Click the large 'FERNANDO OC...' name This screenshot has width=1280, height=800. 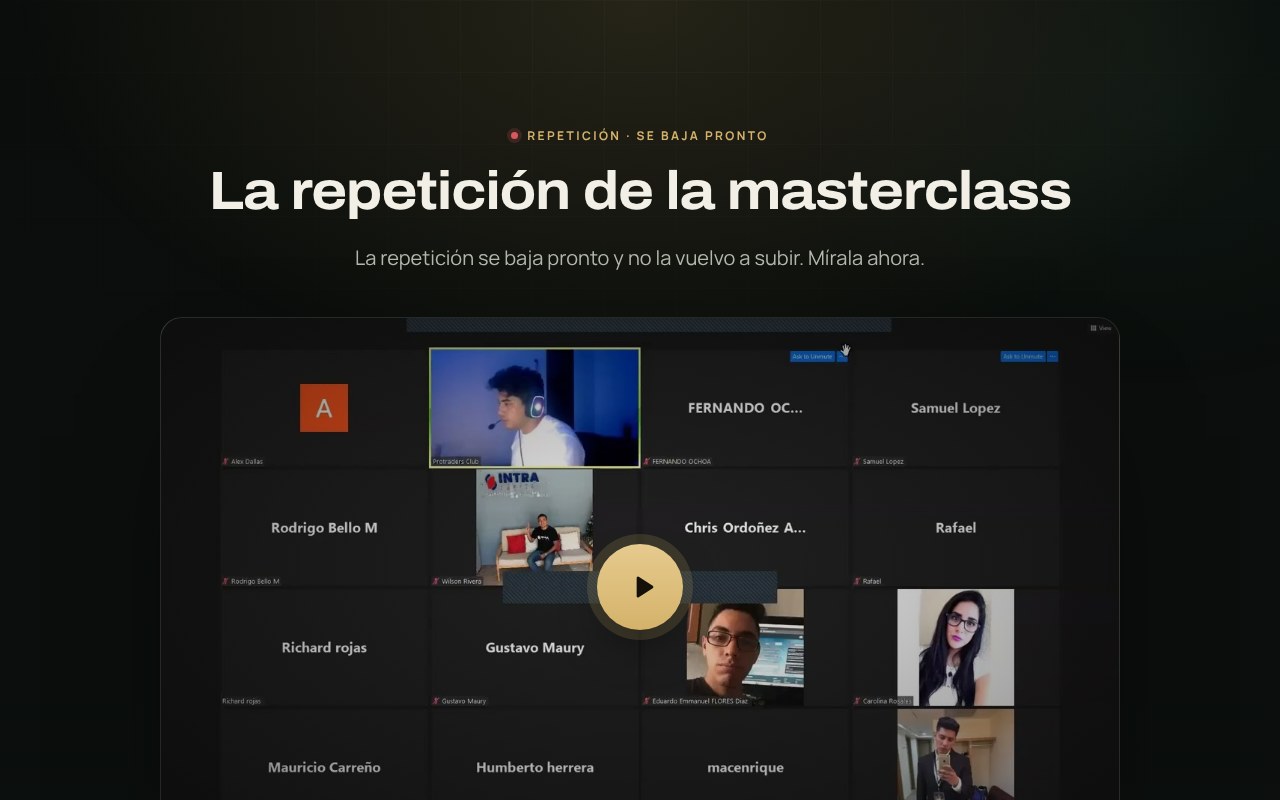coord(745,408)
